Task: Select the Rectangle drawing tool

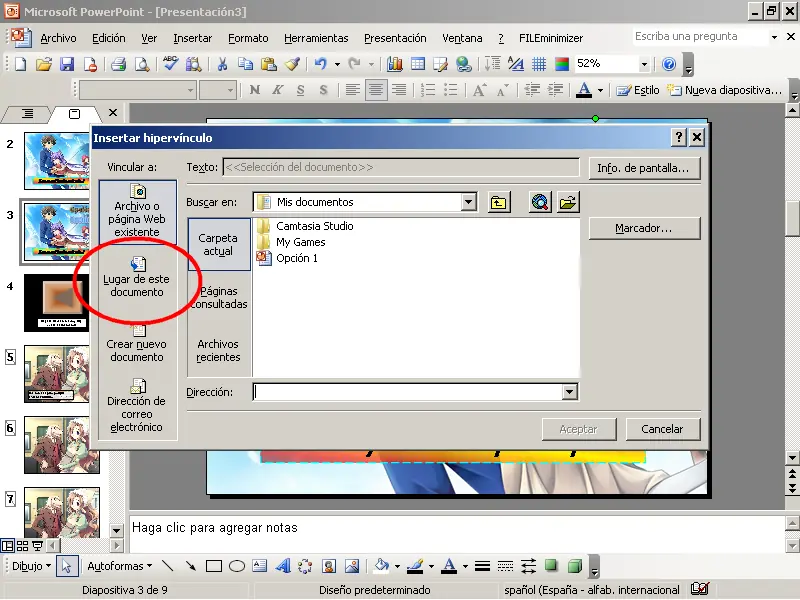Action: [x=214, y=566]
